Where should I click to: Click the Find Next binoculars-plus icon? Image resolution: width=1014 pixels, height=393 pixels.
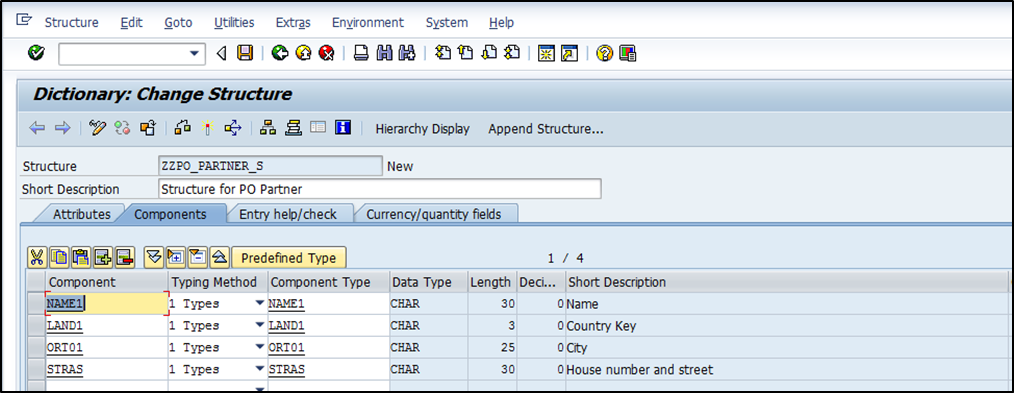pos(407,54)
